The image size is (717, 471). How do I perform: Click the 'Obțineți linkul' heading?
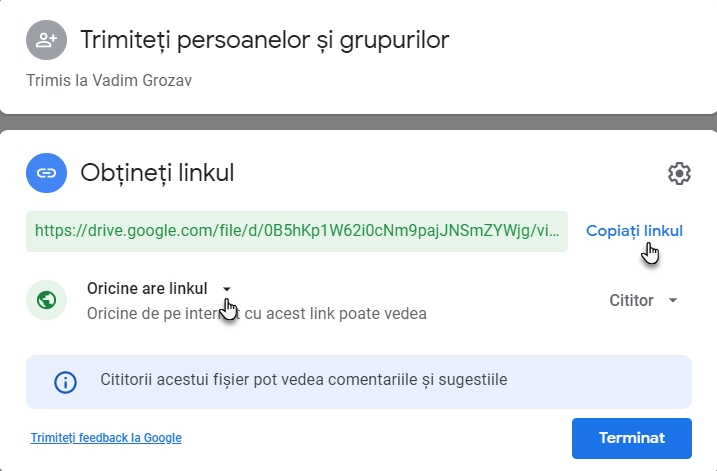[x=157, y=173]
